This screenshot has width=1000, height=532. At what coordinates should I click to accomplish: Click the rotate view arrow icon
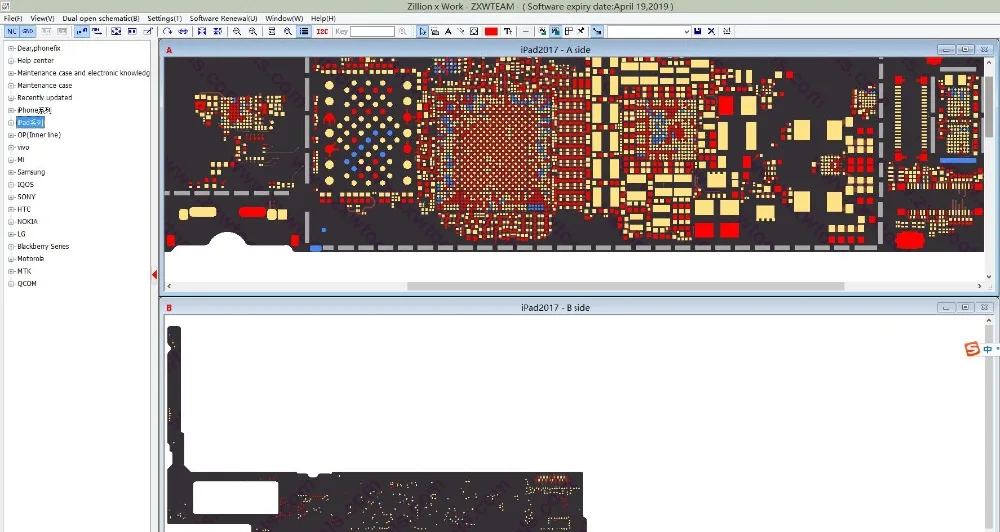(167, 31)
